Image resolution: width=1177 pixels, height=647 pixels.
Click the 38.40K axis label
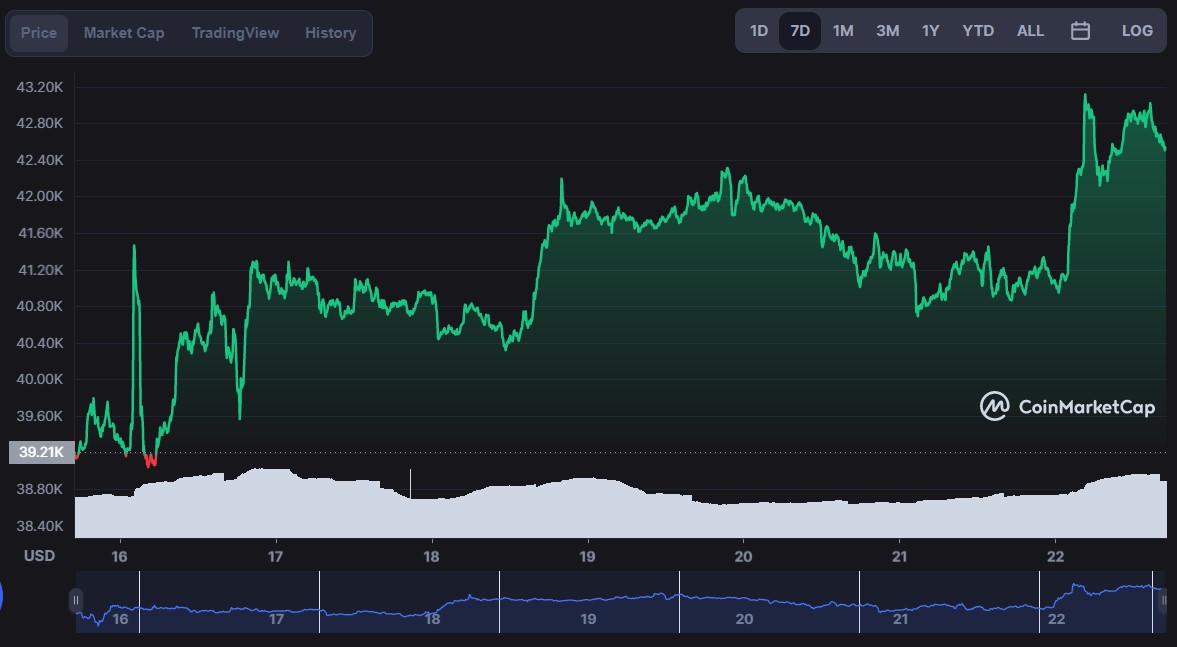pos(40,525)
